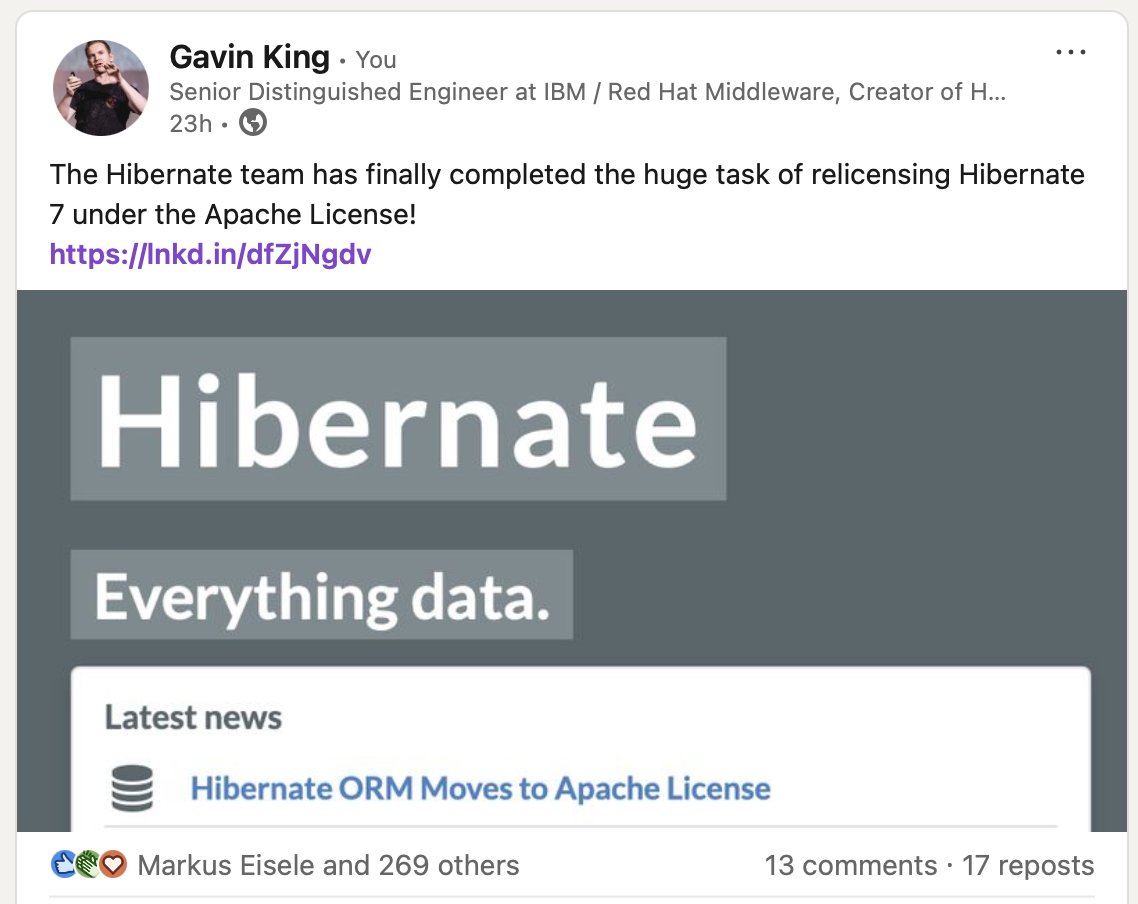This screenshot has height=904, width=1138.
Task: Click the post text about relicensing Hibernate 7
Action: 567,194
